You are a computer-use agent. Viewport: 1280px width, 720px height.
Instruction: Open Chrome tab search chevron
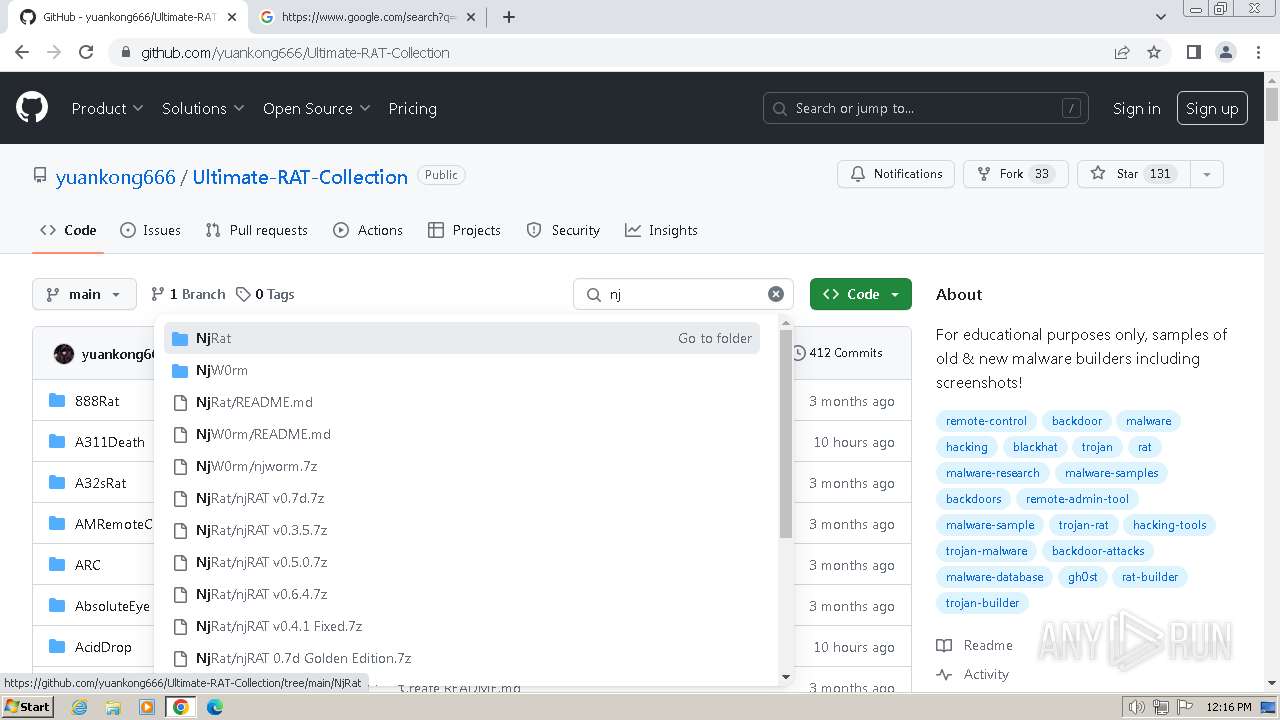(x=1160, y=17)
